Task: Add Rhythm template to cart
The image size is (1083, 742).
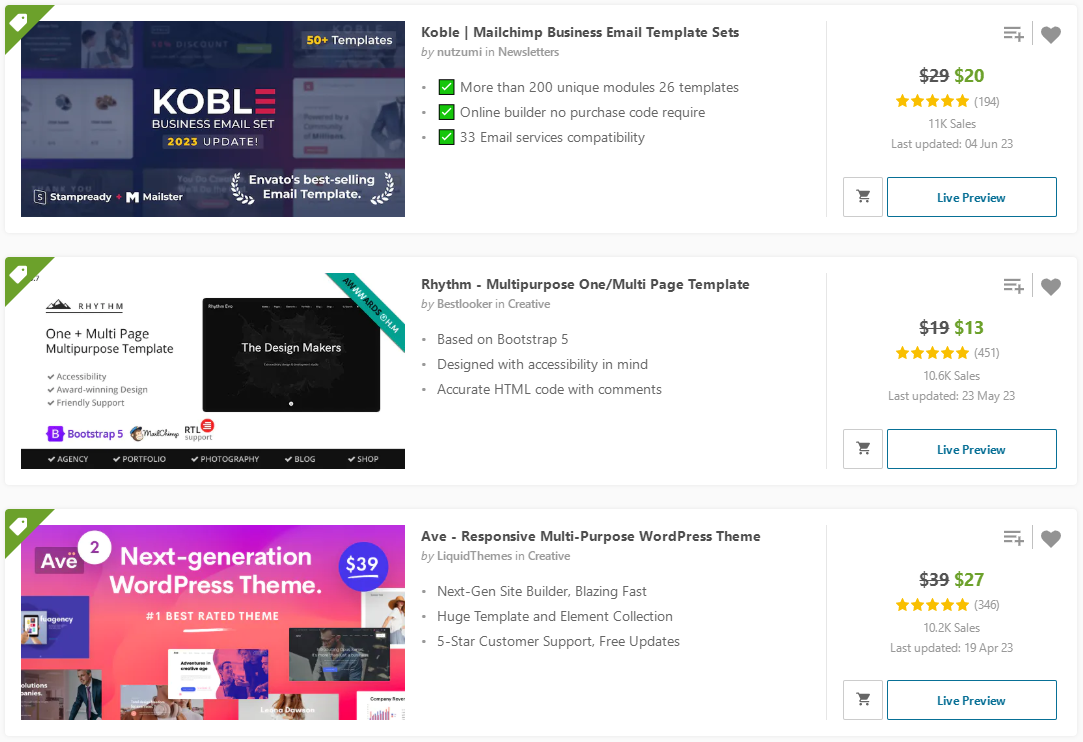Action: (863, 449)
